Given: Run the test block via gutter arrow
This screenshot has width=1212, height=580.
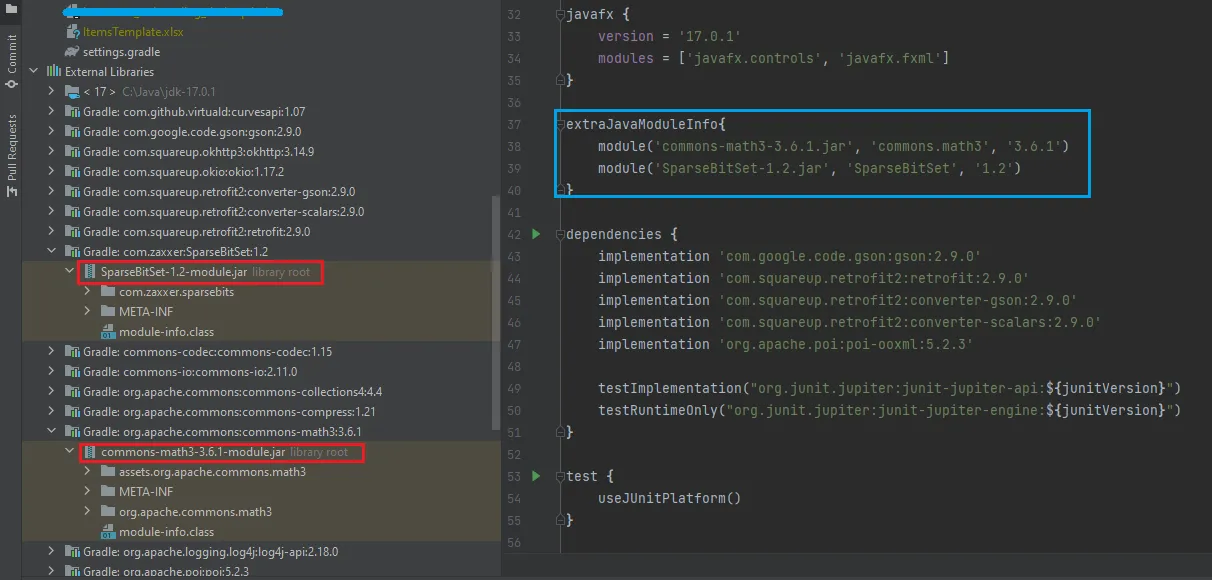Looking at the screenshot, I should 536,476.
